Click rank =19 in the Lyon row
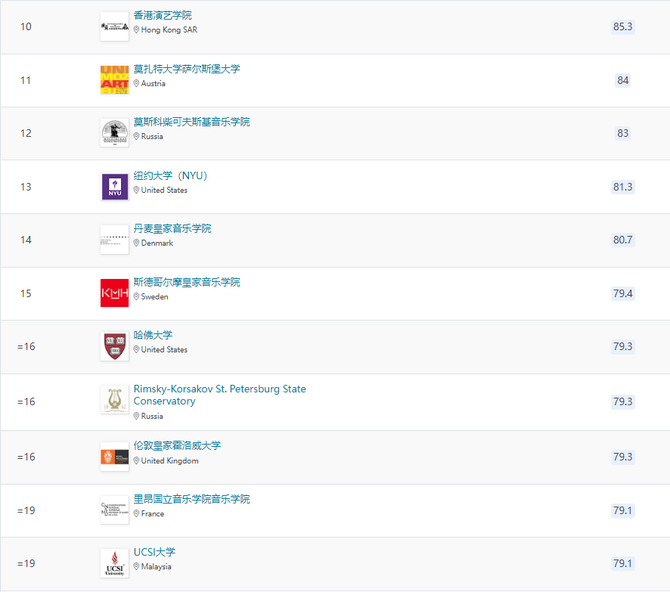670x592 pixels. pos(26,510)
